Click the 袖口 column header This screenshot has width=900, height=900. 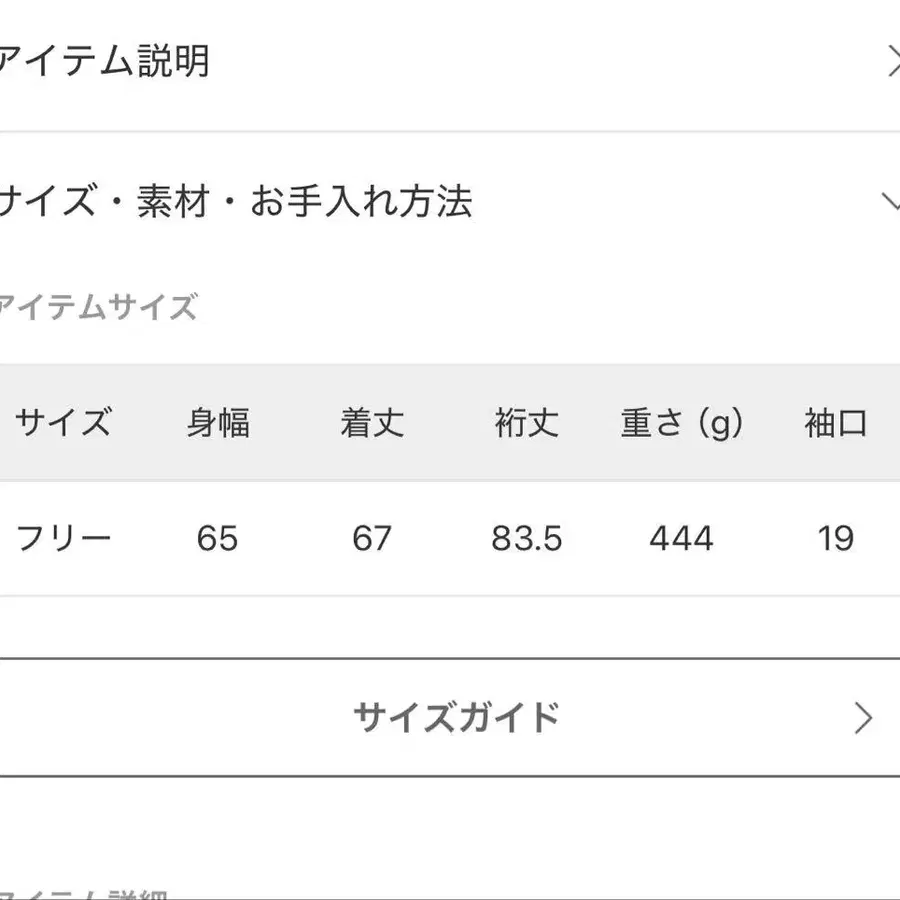(x=838, y=423)
